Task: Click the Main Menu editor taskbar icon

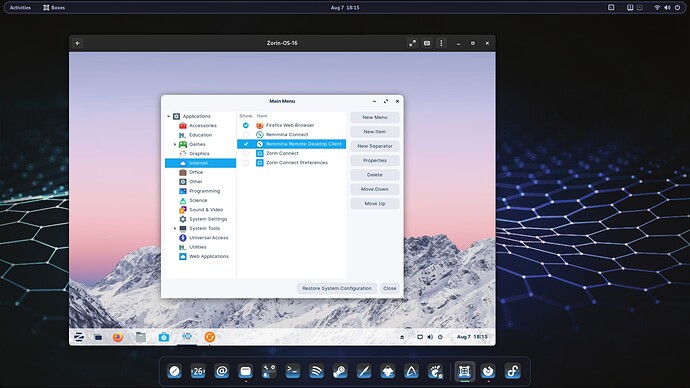Action: pos(187,337)
